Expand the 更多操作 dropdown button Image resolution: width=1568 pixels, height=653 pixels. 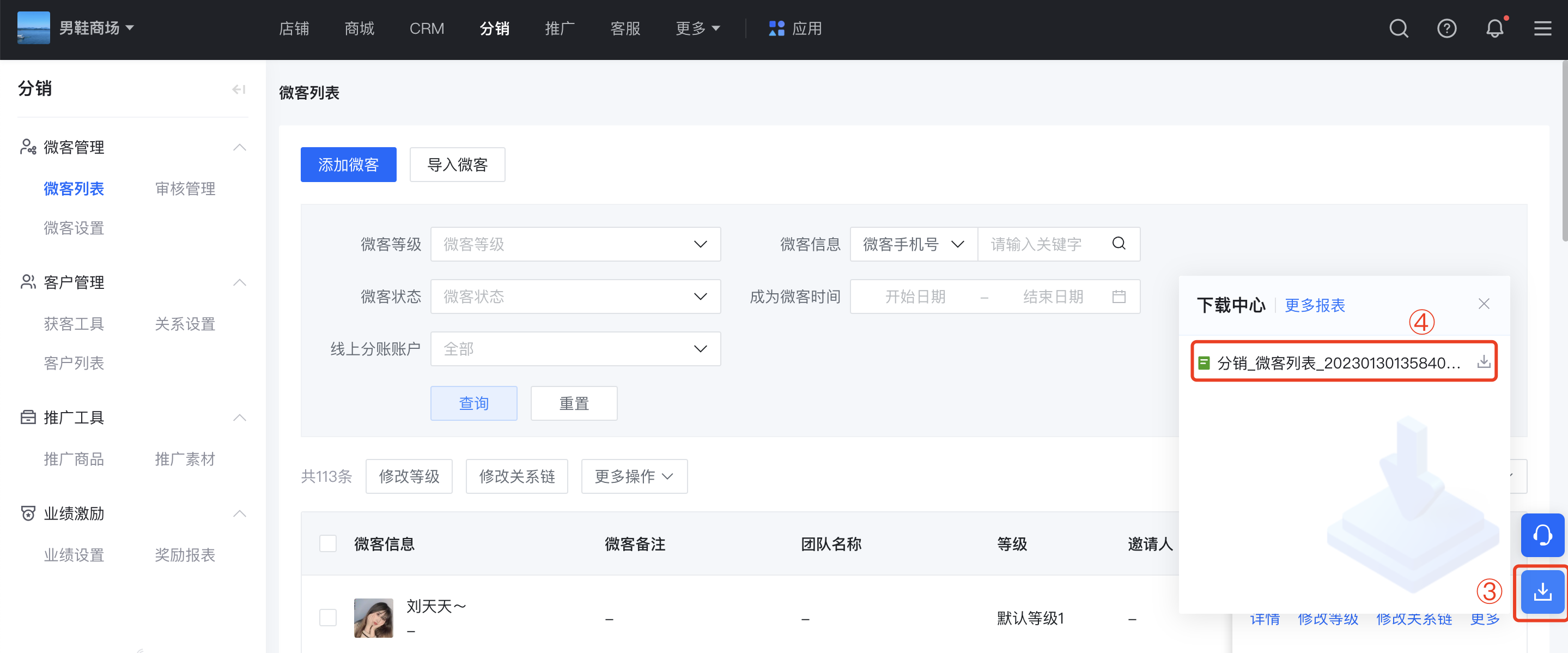pos(634,476)
